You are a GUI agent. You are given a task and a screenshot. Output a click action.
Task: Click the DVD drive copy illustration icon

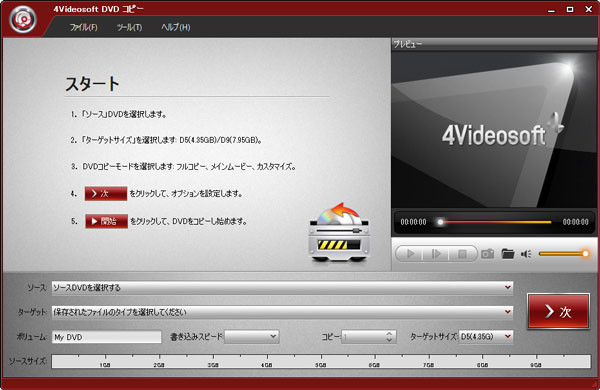pyautogui.click(x=339, y=233)
